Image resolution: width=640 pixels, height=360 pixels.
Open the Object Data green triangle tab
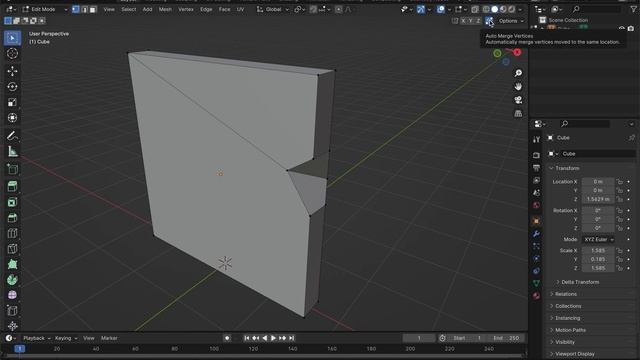pos(536,283)
